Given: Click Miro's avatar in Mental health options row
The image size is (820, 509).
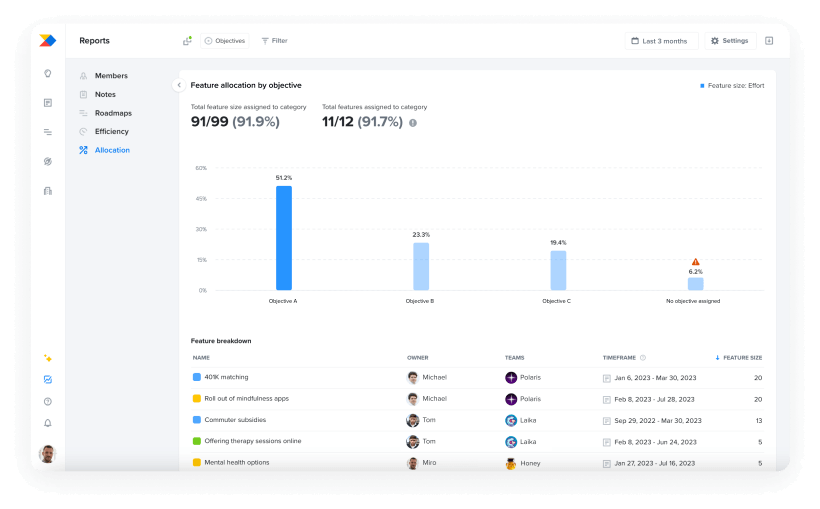Looking at the screenshot, I should (413, 463).
